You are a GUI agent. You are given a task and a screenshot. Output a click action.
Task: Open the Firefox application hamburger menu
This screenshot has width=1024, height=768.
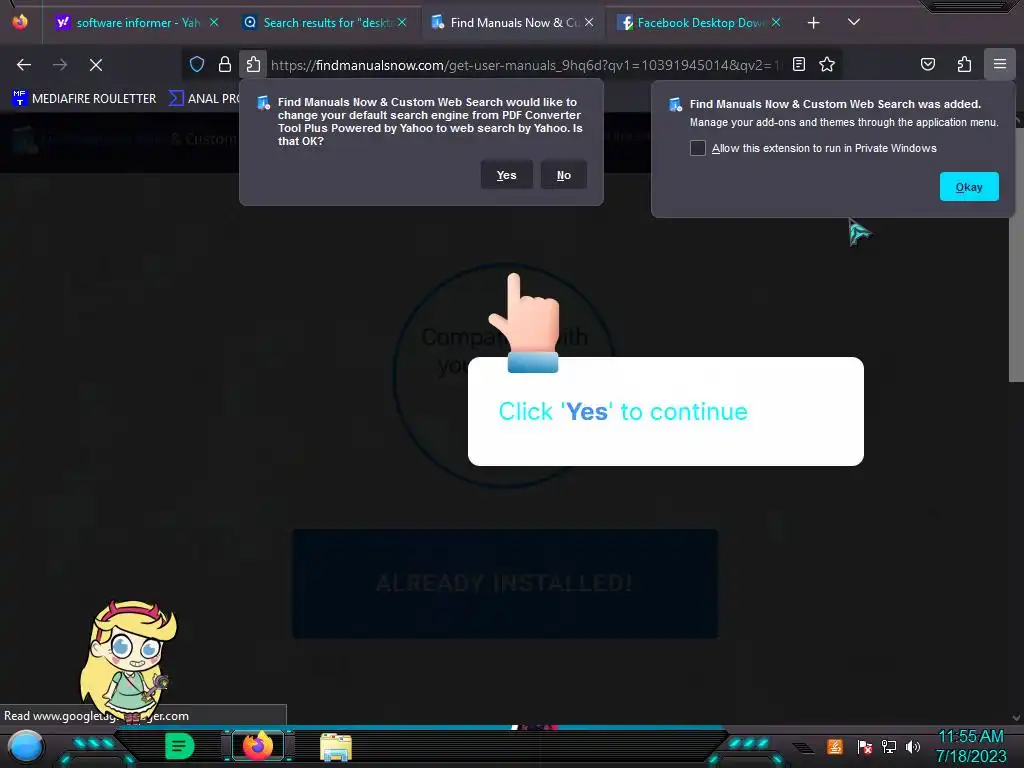pyautogui.click(x=1000, y=64)
